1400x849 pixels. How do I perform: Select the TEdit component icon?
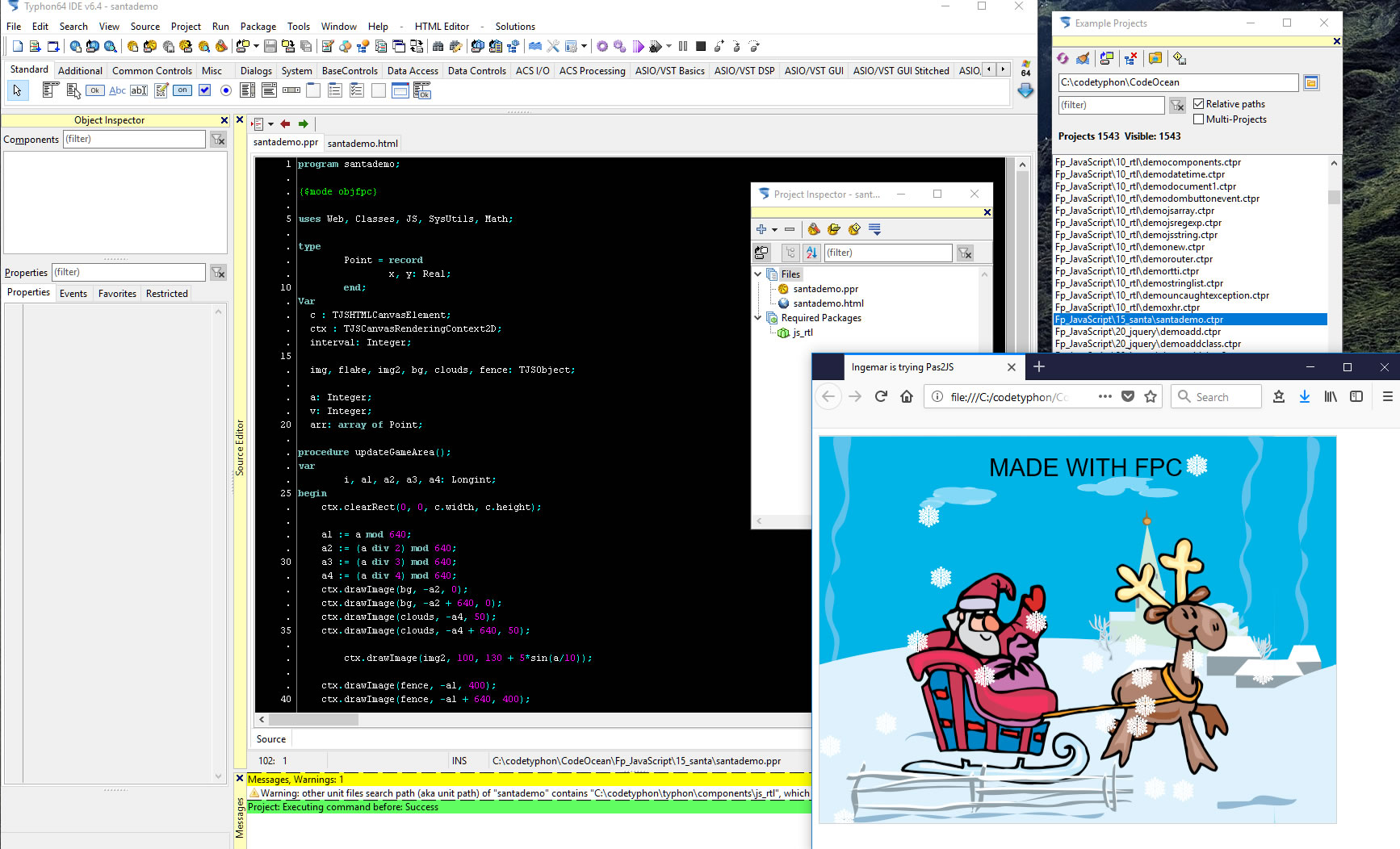pos(139,90)
